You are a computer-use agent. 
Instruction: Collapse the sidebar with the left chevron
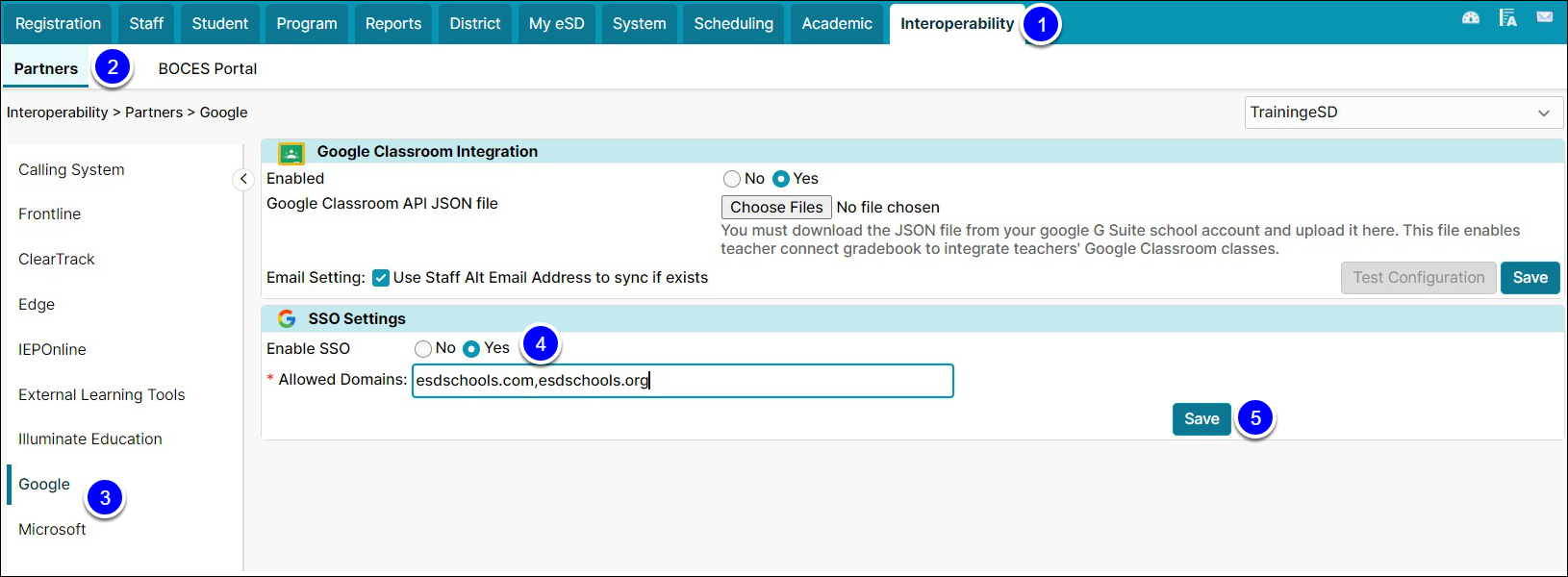(243, 179)
